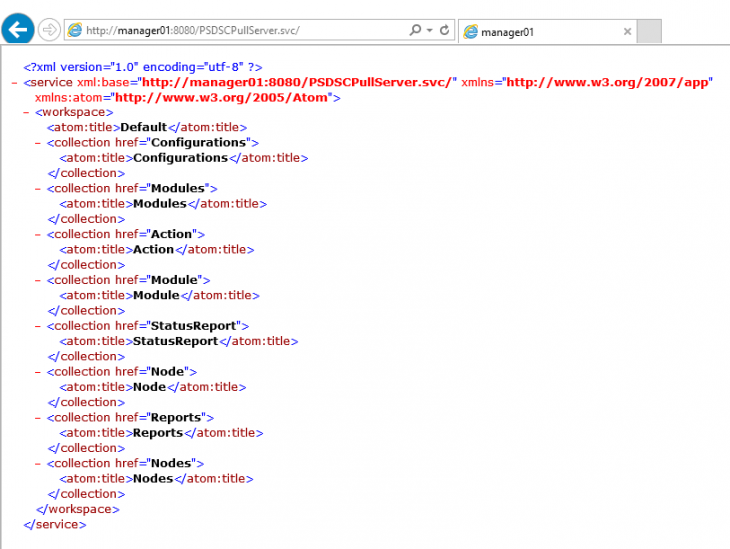Collapse the Reports collection node
730x549 pixels.
tap(38, 418)
